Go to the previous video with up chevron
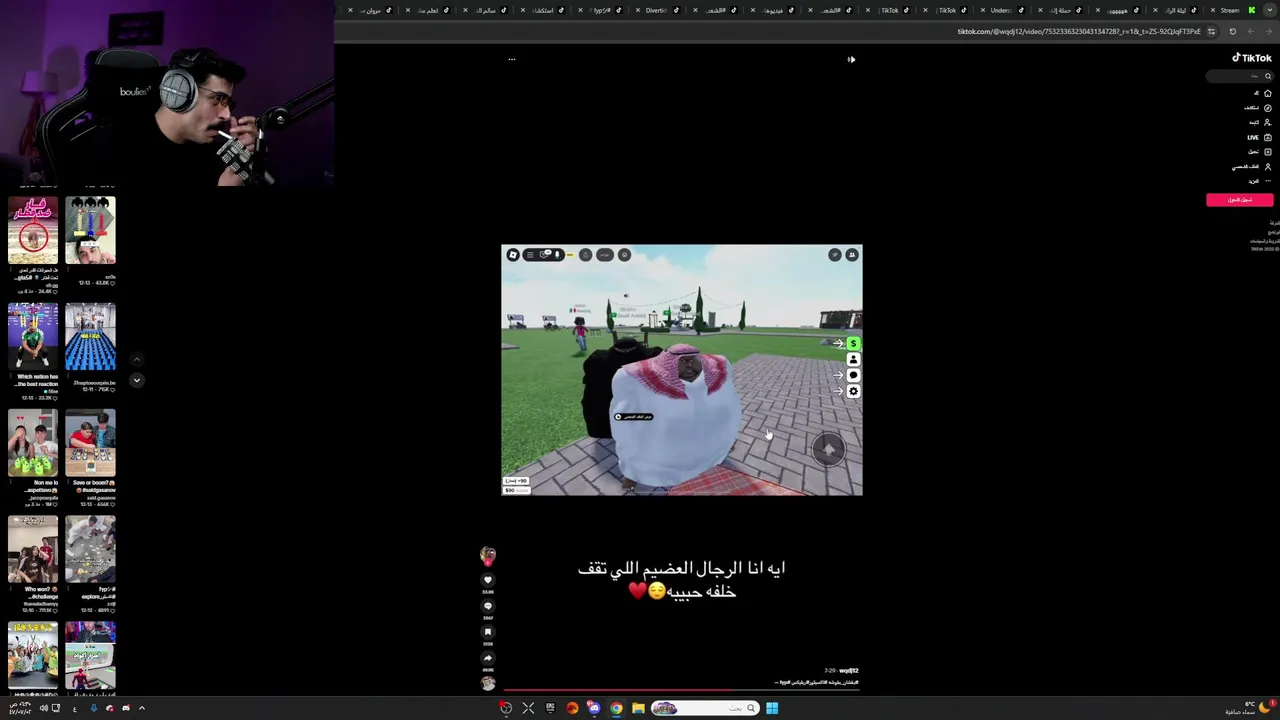The image size is (1280, 720). coord(137,360)
